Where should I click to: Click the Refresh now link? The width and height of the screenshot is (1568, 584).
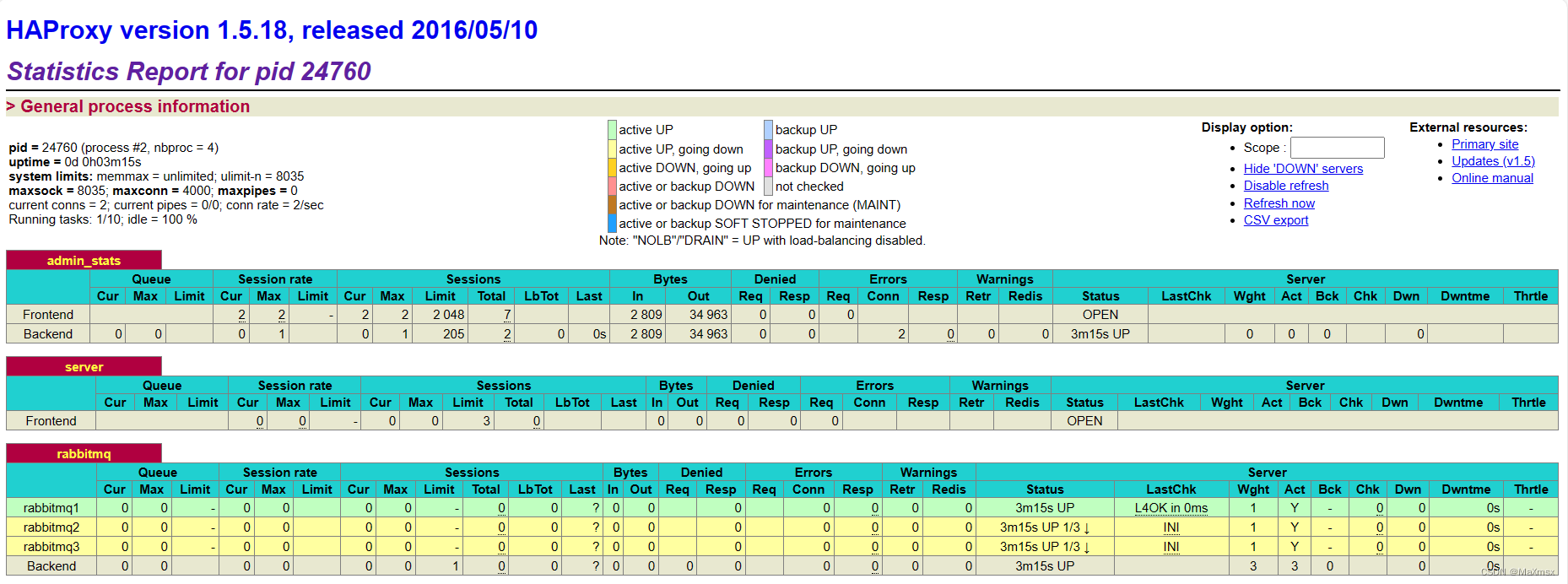[1279, 203]
